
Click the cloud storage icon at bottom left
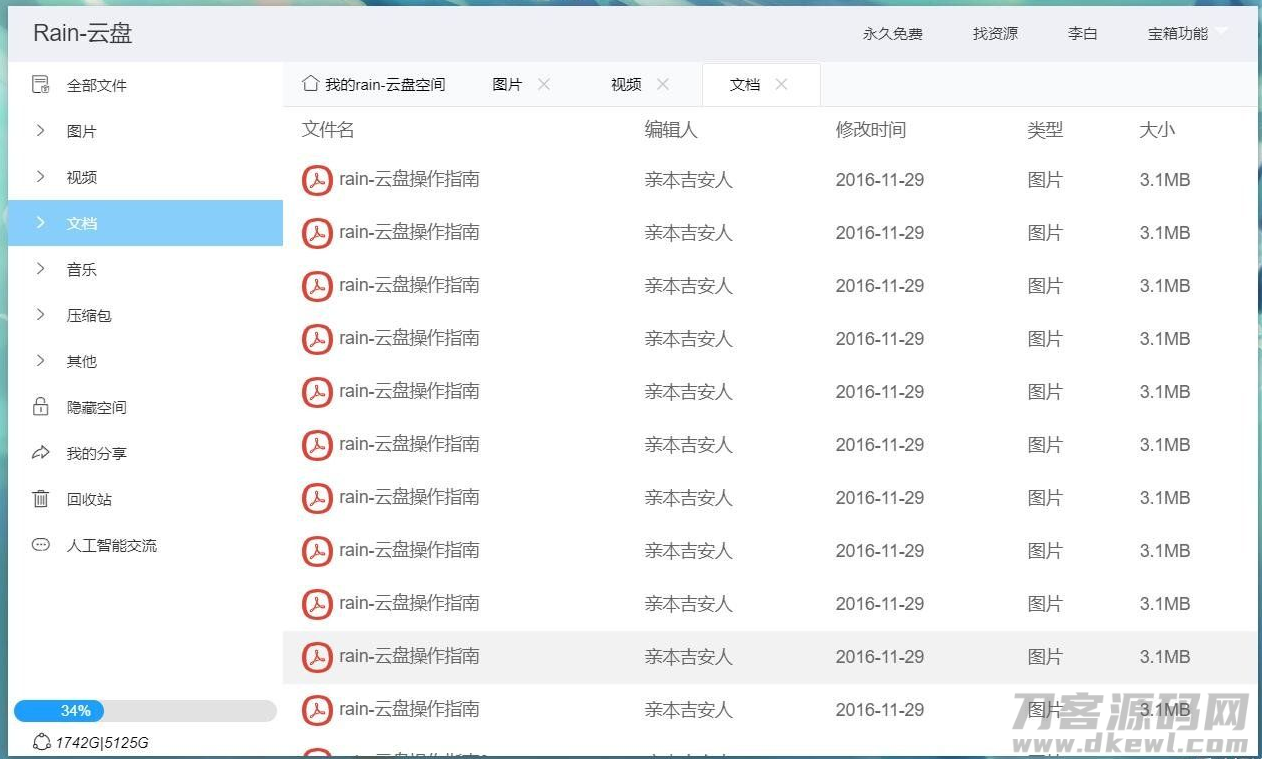pos(40,743)
